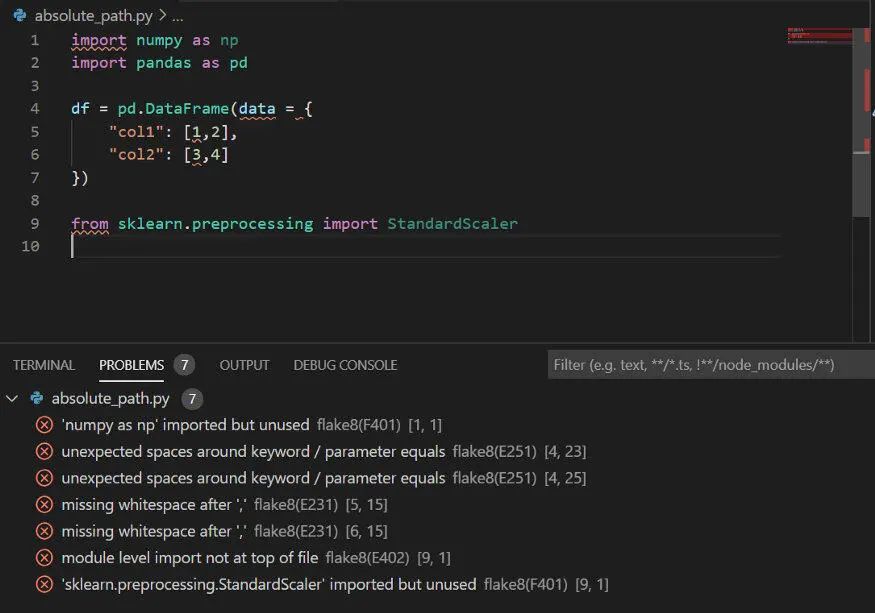Open absolute_path.py breadcrumb item
The image size is (875, 613).
[x=93, y=16]
